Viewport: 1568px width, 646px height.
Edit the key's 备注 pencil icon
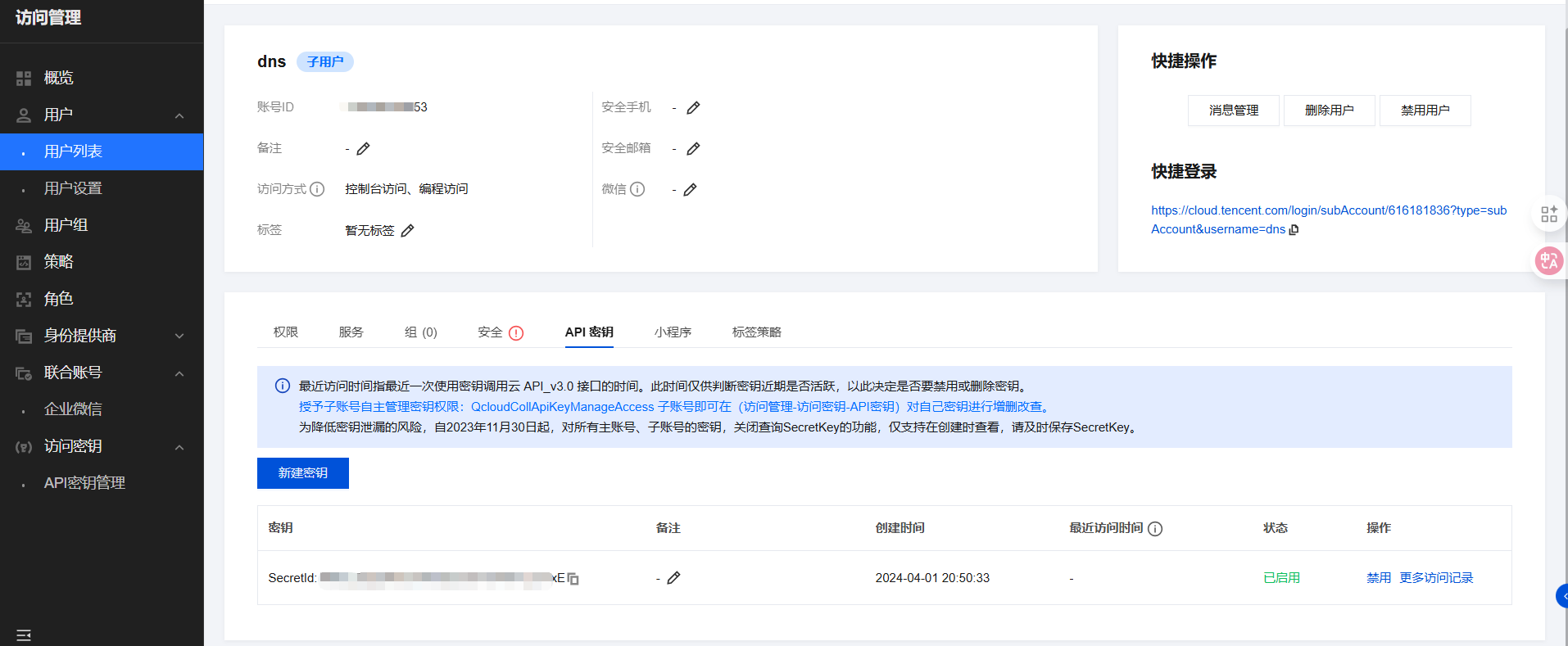[673, 578]
